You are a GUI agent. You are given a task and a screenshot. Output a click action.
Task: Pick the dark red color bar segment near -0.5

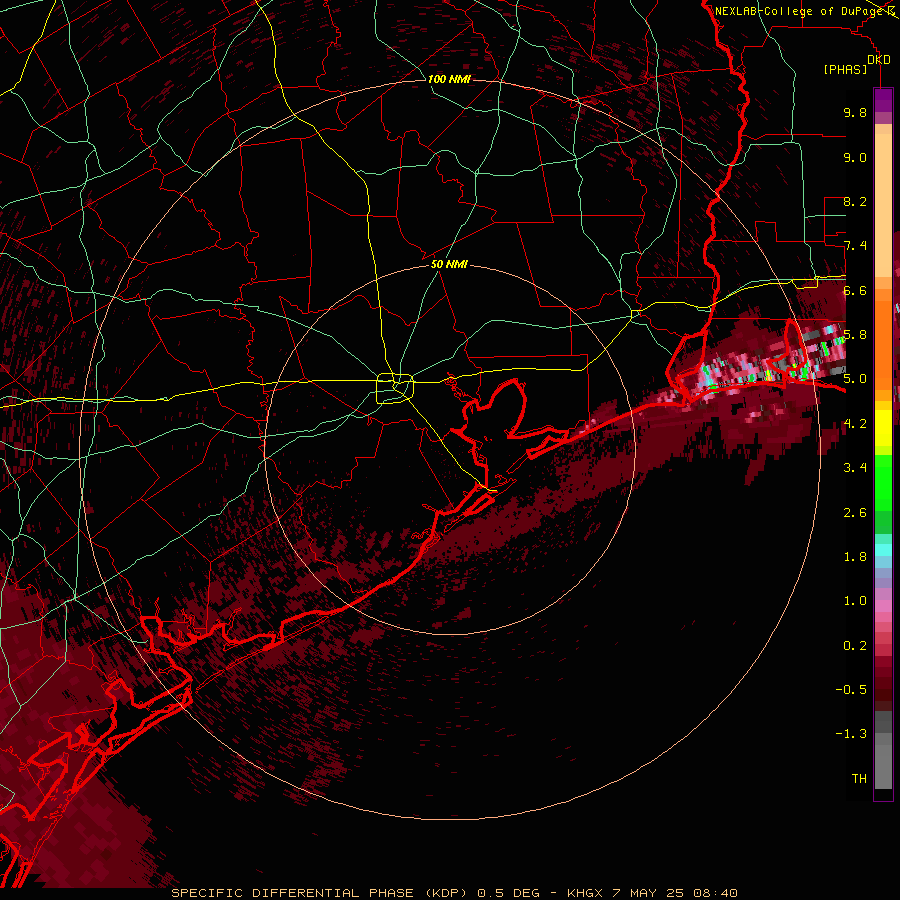(883, 689)
